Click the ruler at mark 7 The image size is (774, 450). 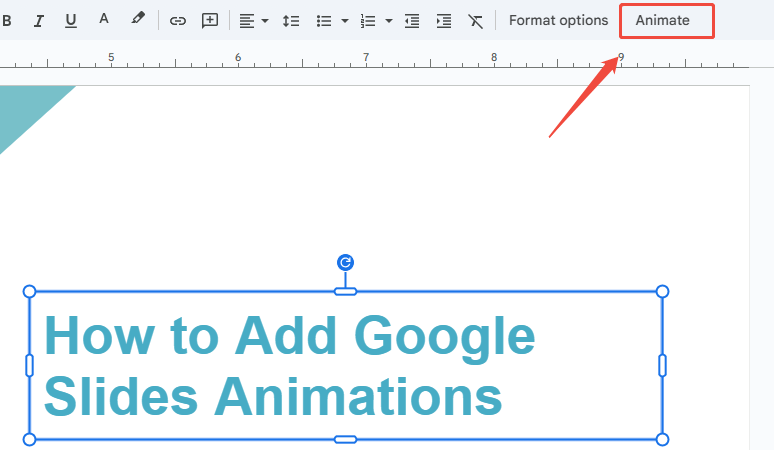click(x=366, y=58)
